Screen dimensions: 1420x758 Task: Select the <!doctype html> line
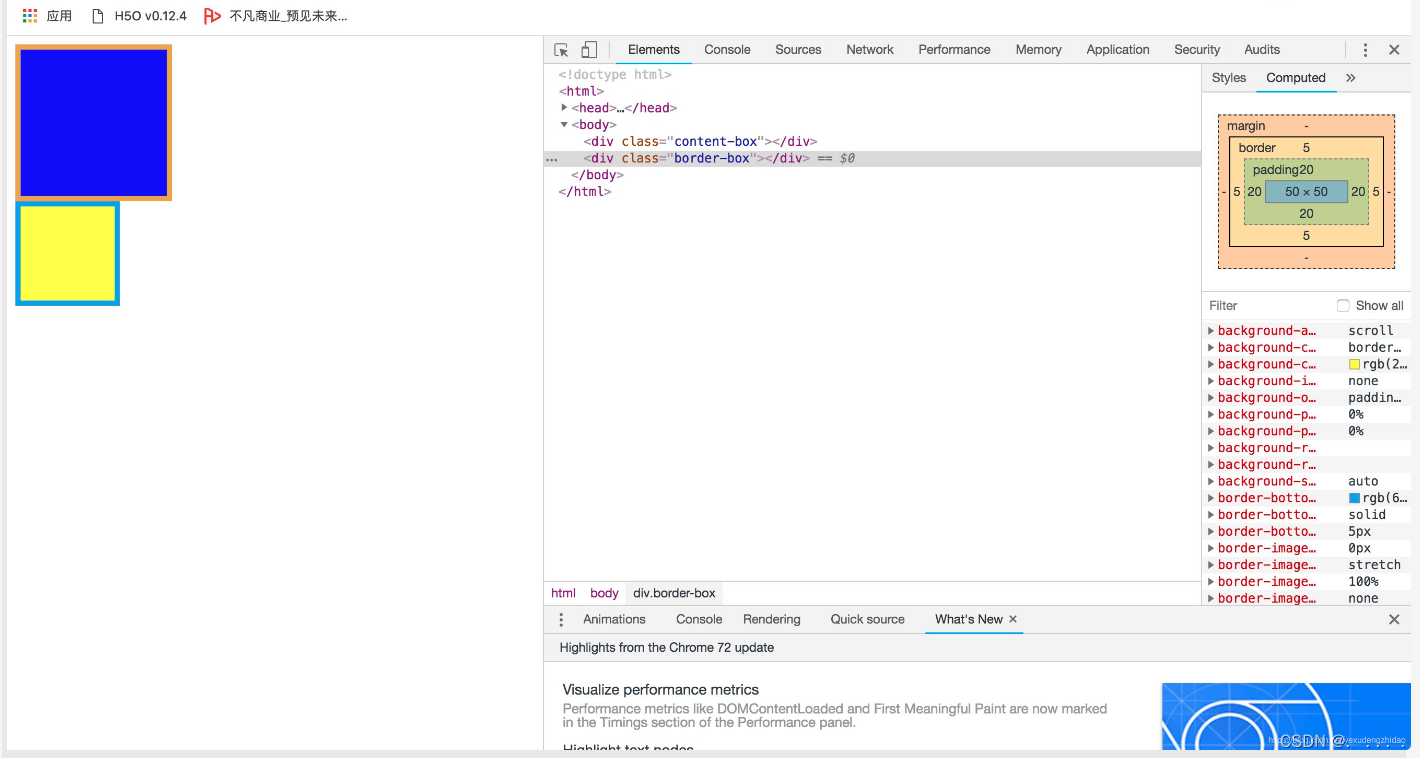click(615, 75)
